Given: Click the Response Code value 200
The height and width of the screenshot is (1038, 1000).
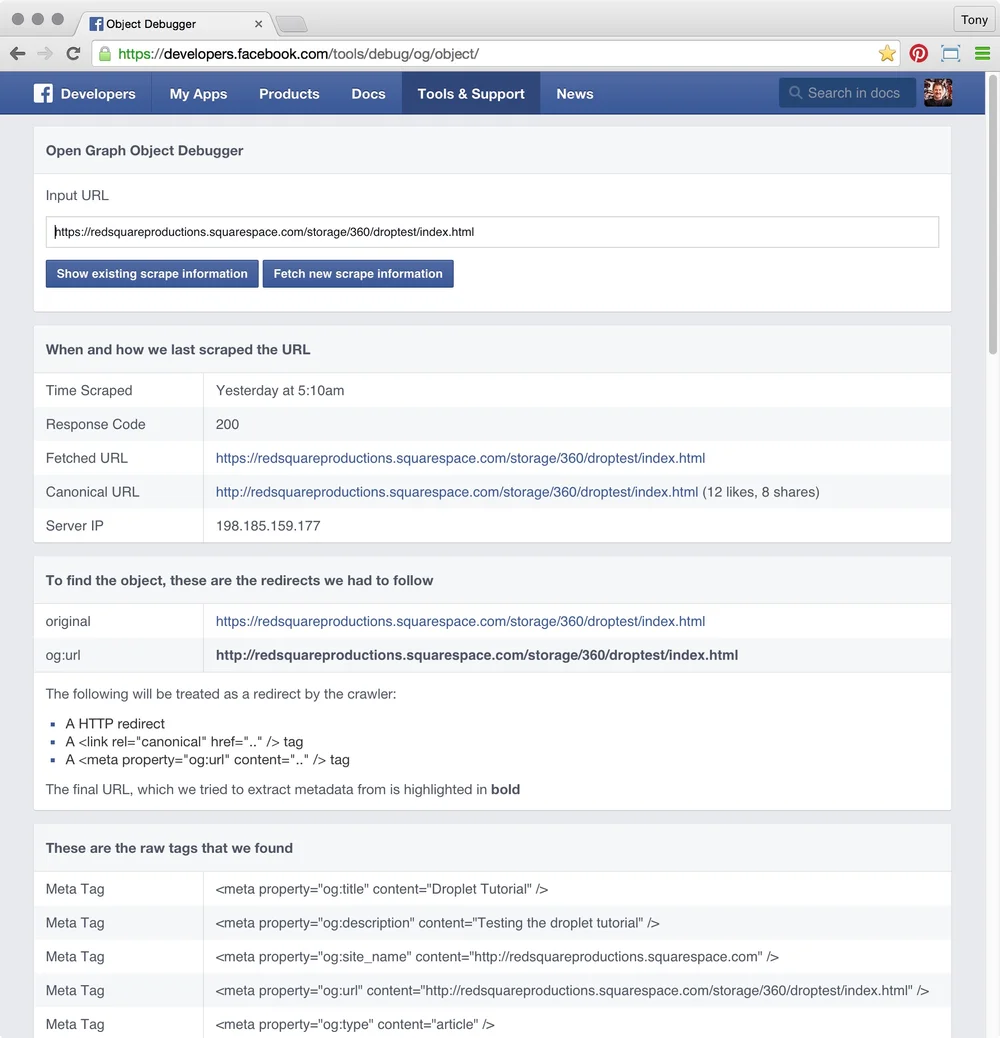Looking at the screenshot, I should point(227,424).
